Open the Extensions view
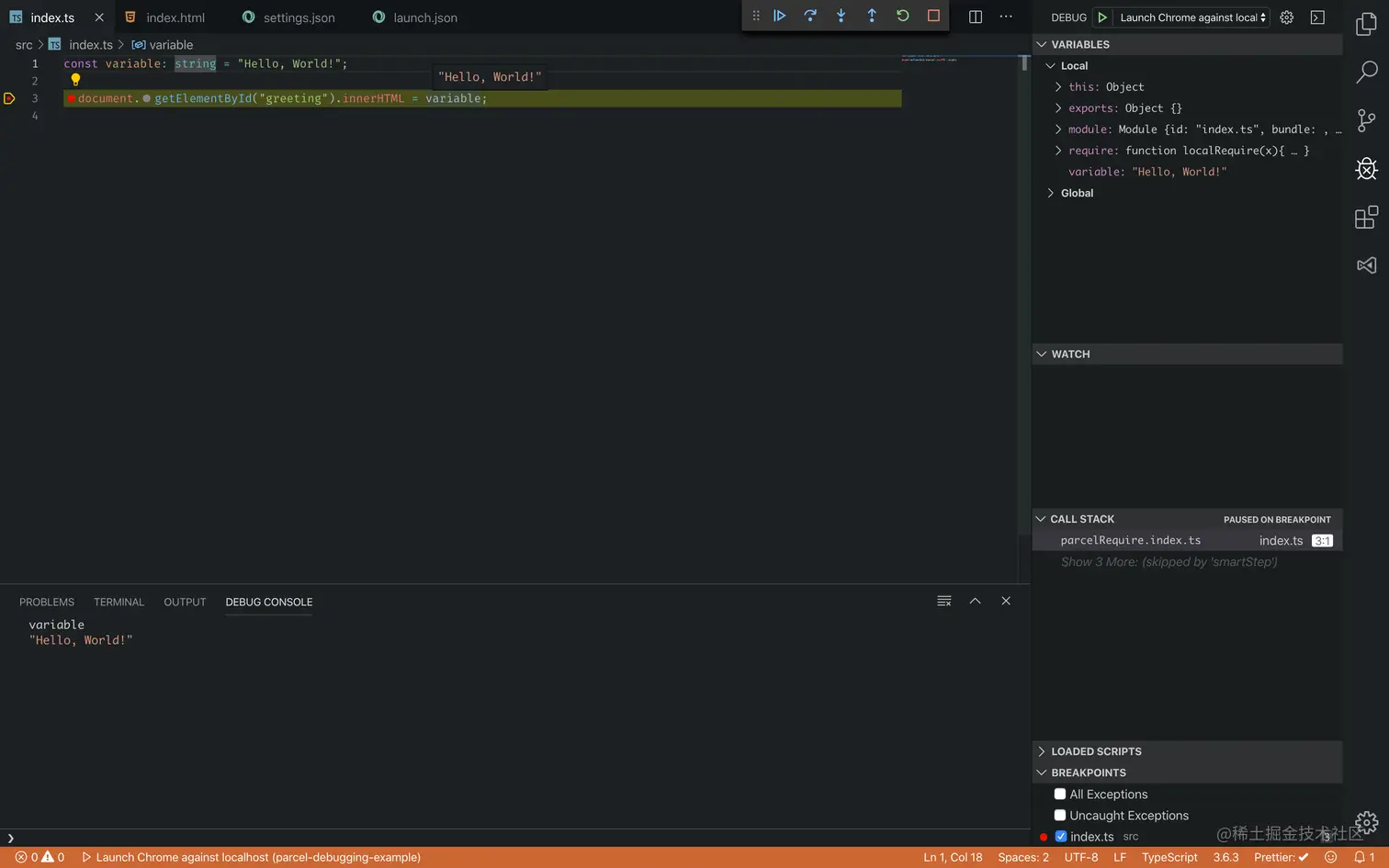This screenshot has height=868, width=1389. (x=1367, y=217)
